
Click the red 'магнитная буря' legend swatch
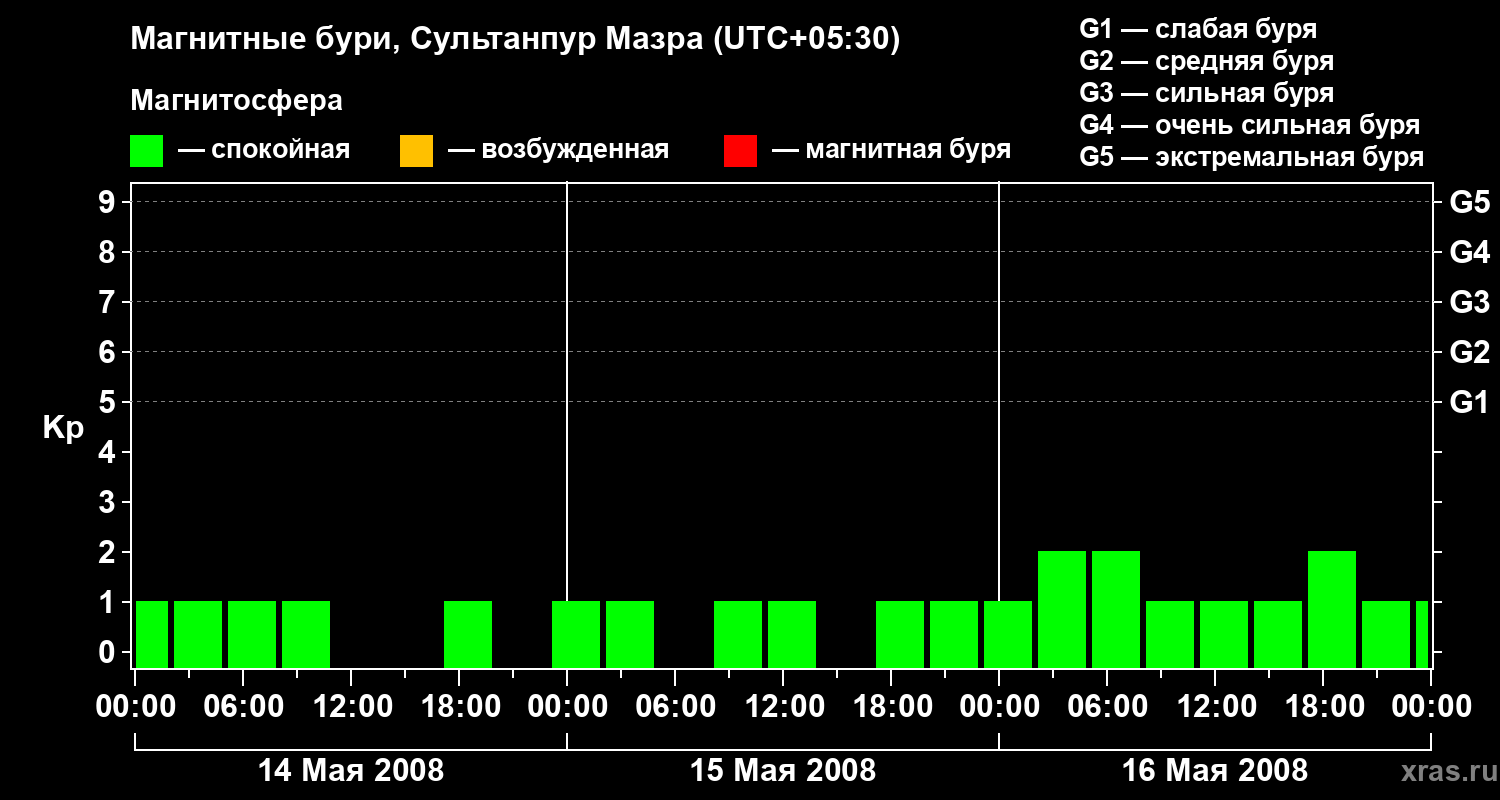[x=740, y=151]
